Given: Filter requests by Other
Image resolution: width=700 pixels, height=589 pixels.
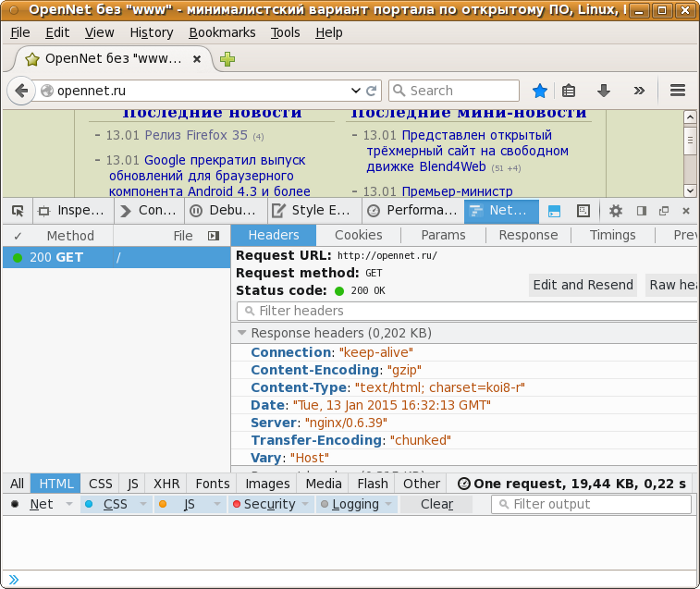Looking at the screenshot, I should coord(421,484).
